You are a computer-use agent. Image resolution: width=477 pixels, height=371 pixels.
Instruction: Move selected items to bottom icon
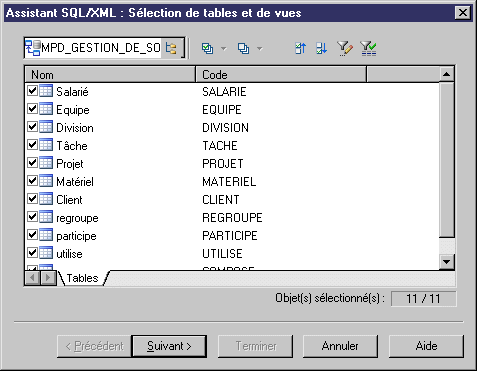pyautogui.click(x=321, y=49)
